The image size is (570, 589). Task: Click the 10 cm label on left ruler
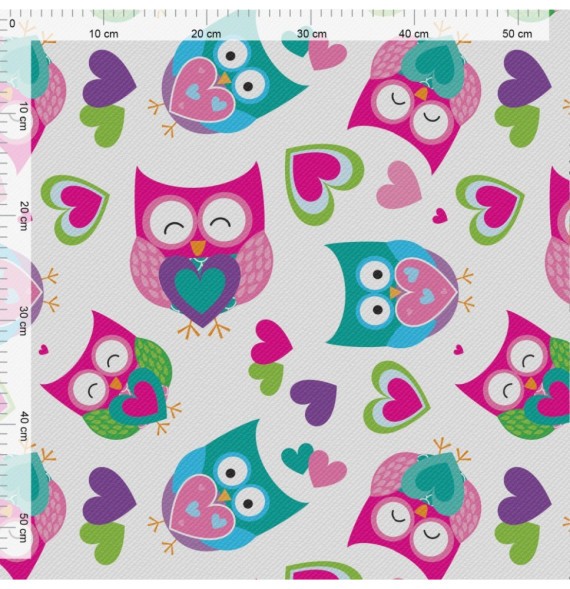coord(23,116)
